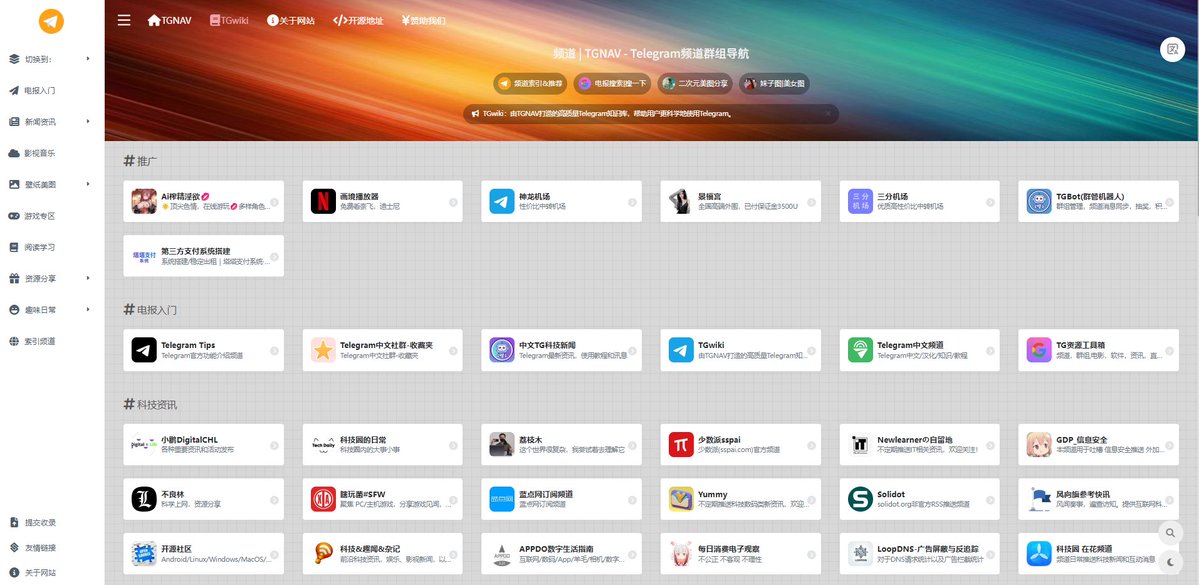This screenshot has width=1199, height=585.
Task: Click the orange Telegram logo in the sidebar
Action: coord(52,21)
